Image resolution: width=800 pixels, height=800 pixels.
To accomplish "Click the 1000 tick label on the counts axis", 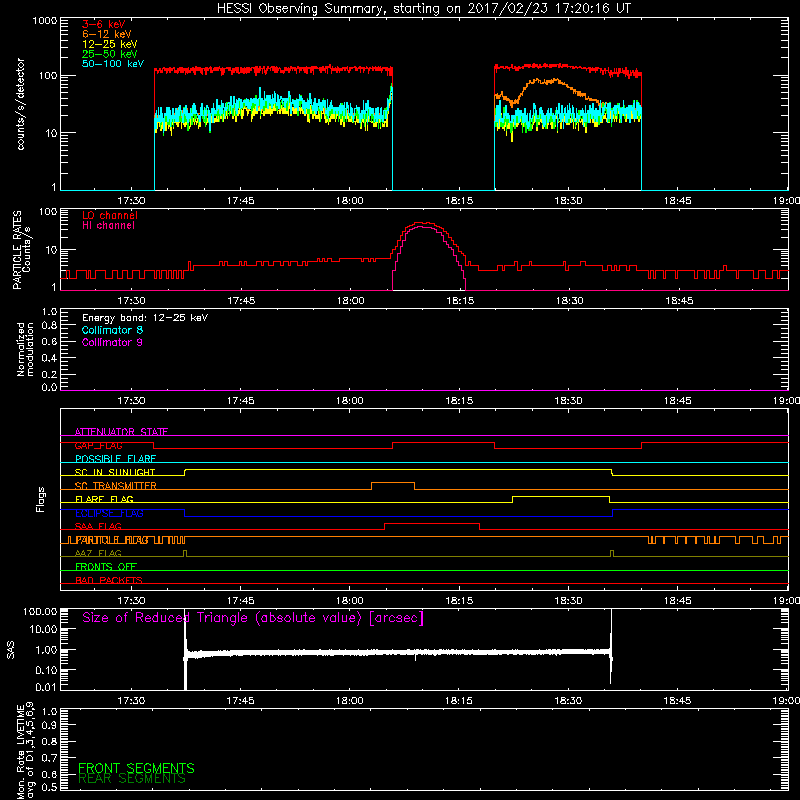I will tap(44, 21).
